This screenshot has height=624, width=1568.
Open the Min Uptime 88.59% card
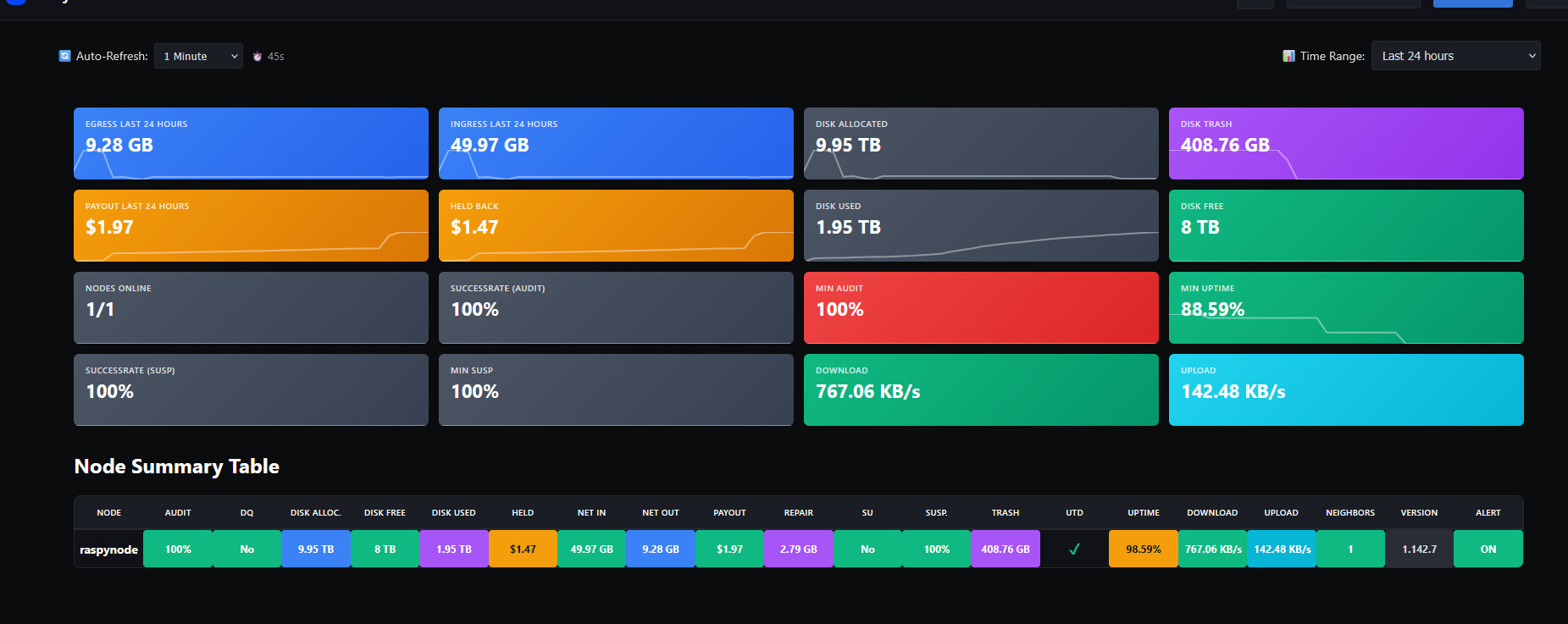pos(1346,307)
